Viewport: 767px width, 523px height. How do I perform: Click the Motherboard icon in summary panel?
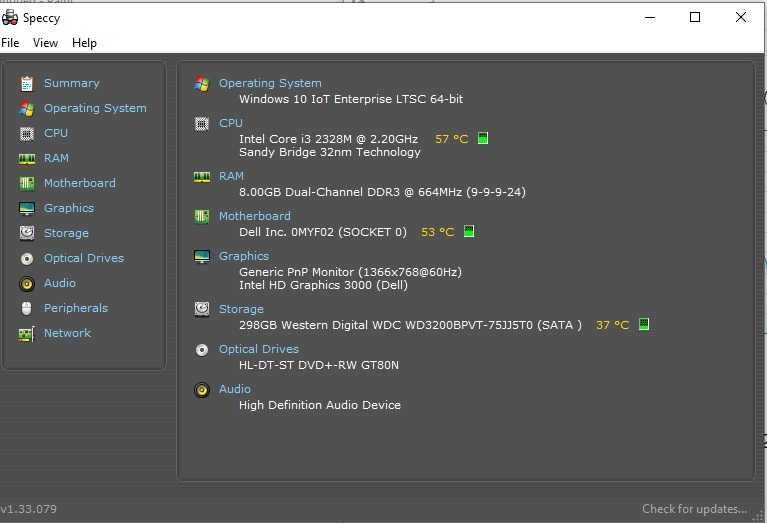pyautogui.click(x=202, y=216)
